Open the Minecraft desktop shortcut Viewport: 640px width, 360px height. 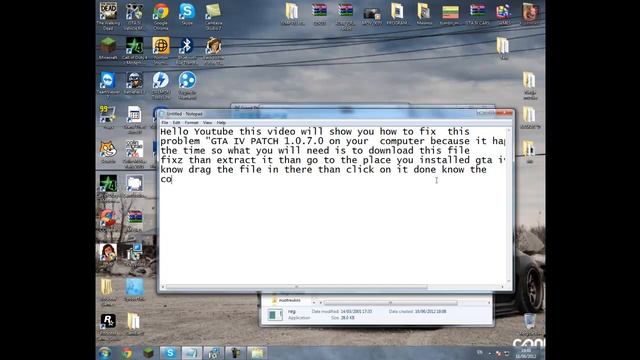[108, 49]
